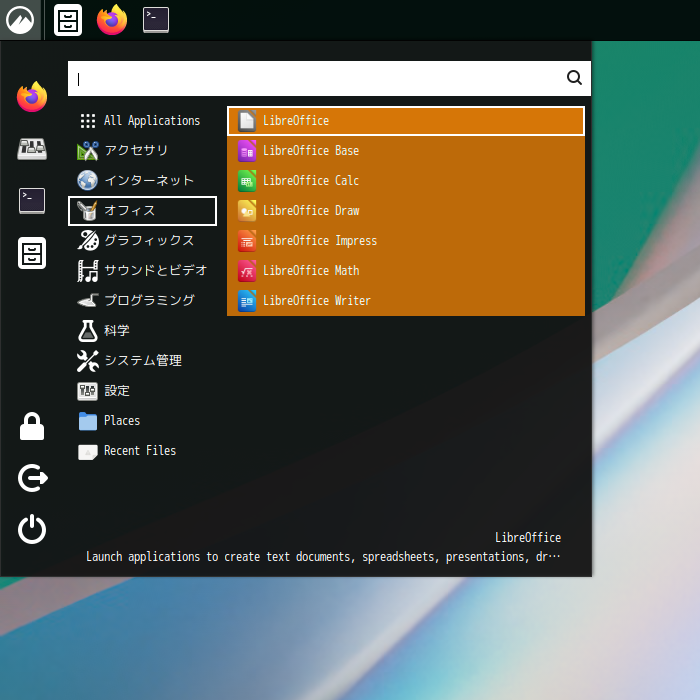Viewport: 700px width, 700px height.
Task: Open Firefox from the menu favorites sidebar
Action: 32,97
